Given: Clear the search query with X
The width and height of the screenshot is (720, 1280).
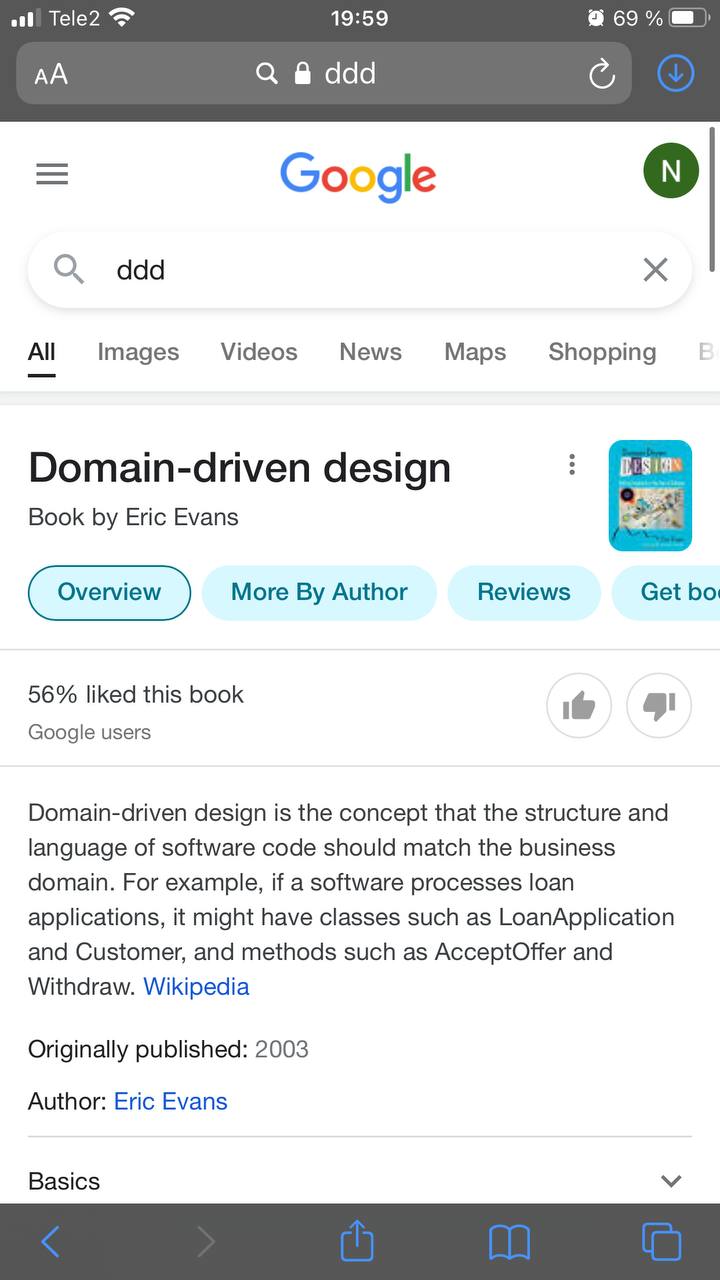Looking at the screenshot, I should [x=655, y=269].
